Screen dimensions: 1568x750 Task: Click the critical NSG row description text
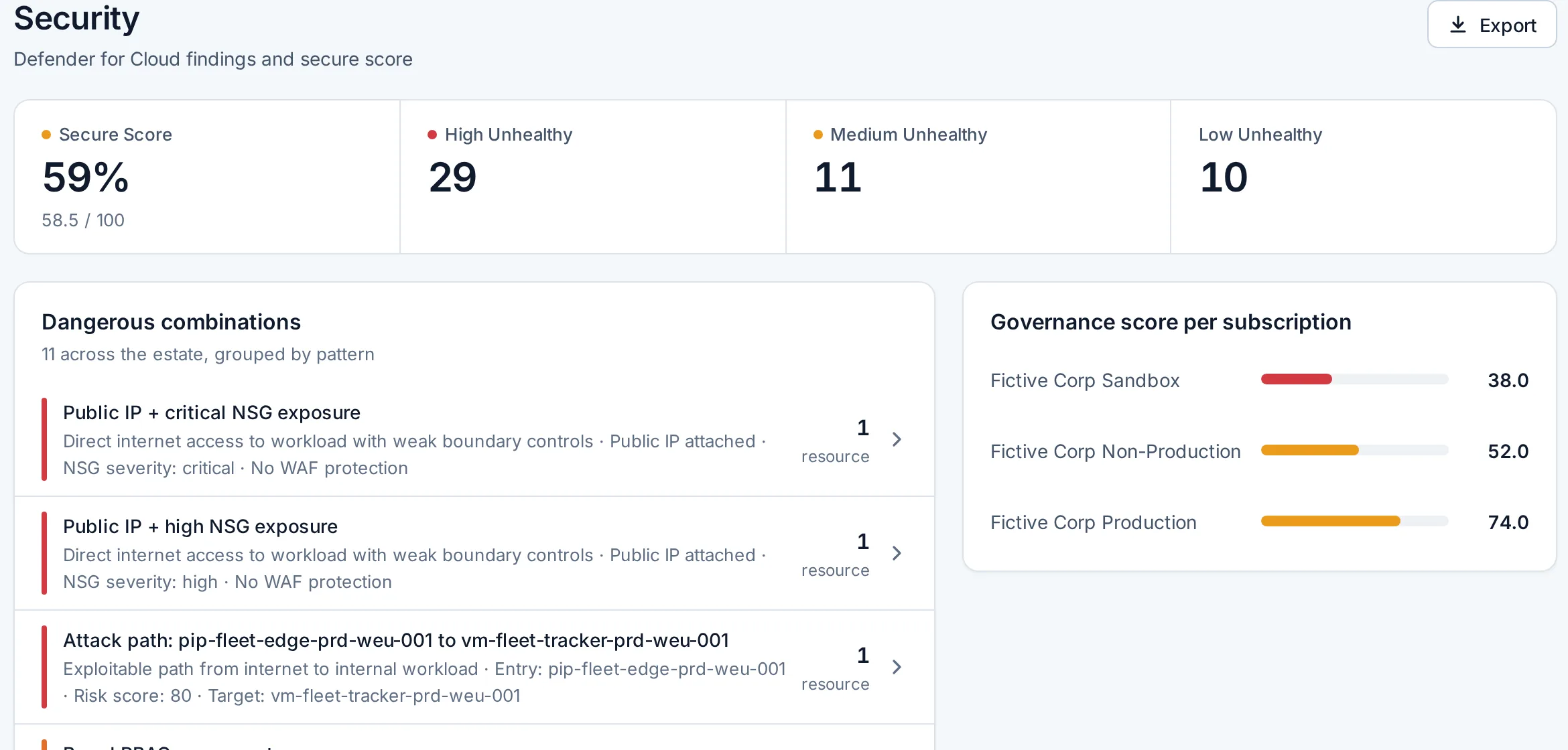414,455
